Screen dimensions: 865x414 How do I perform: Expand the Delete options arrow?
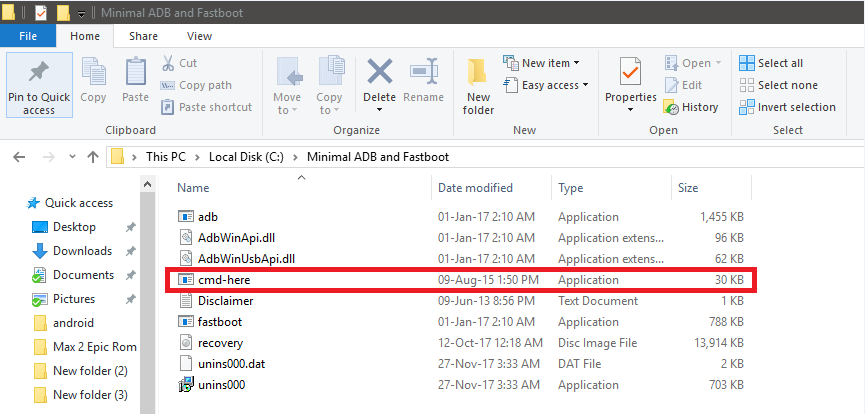pos(380,110)
